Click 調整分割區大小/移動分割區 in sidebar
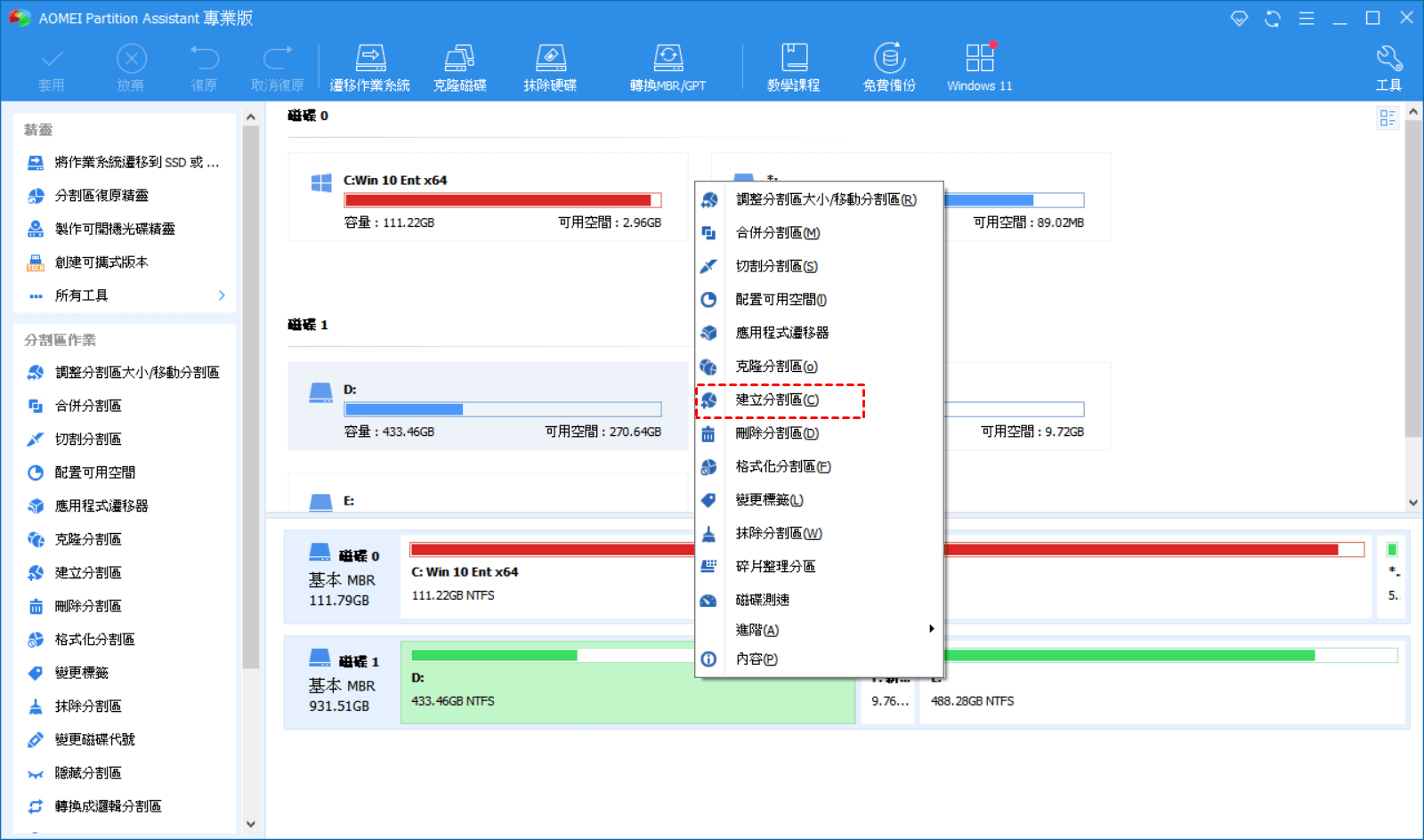This screenshot has height=840, width=1424. 123,373
